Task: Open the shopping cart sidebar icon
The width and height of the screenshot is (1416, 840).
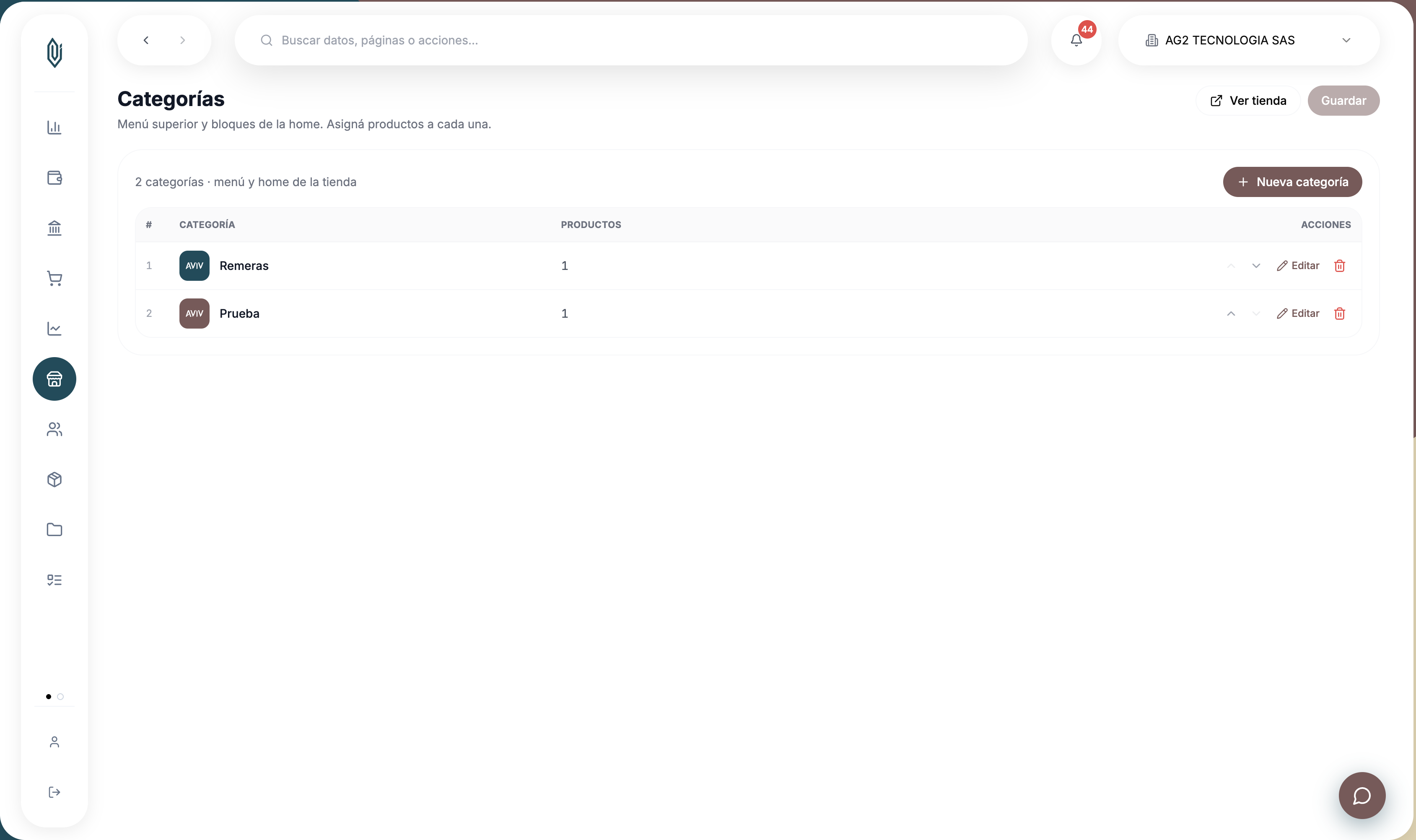Action: click(x=54, y=278)
